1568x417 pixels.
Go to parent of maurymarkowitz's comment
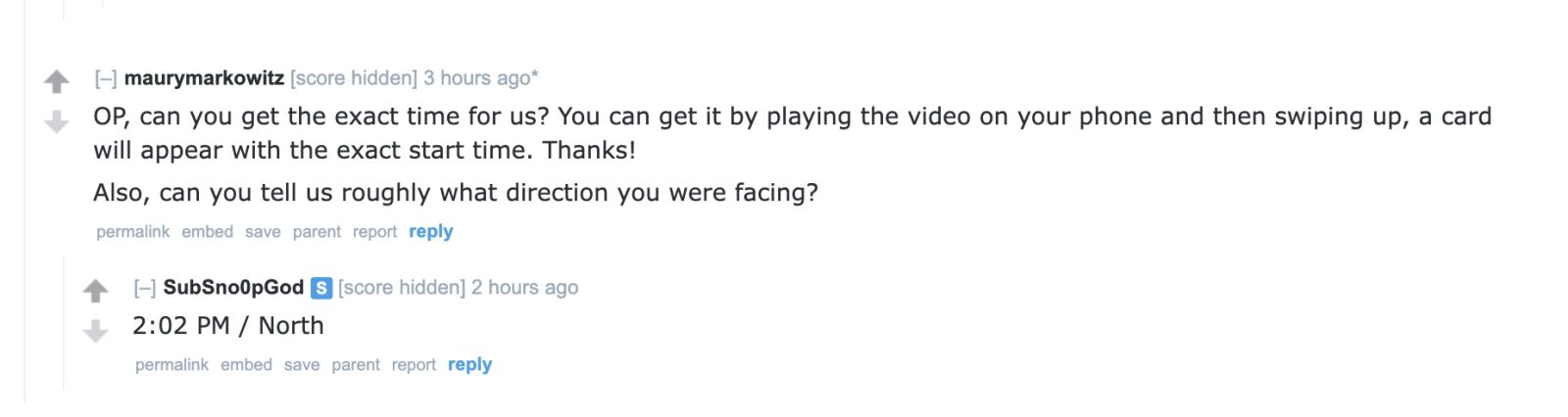pos(317,232)
